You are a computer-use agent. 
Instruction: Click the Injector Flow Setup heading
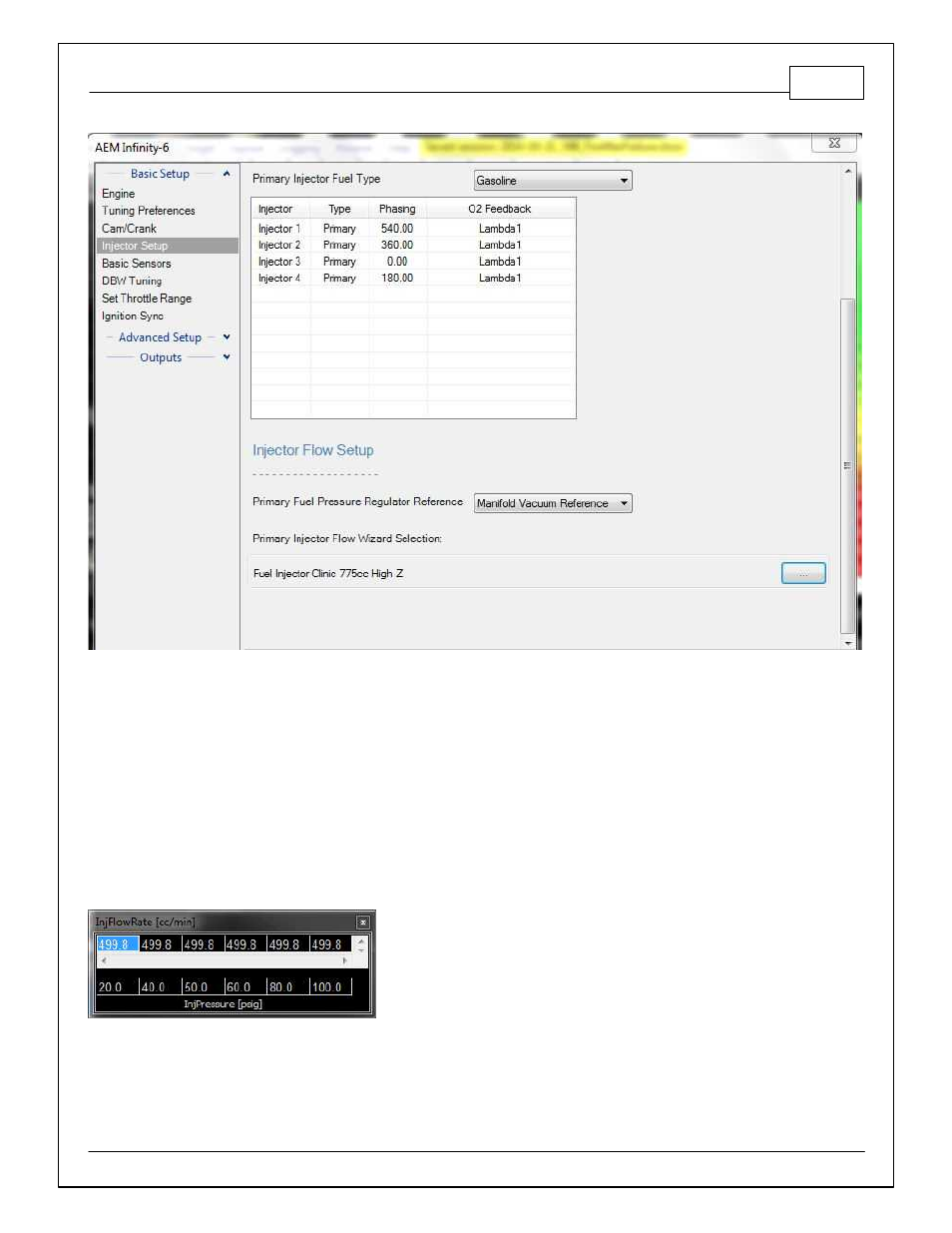(x=313, y=451)
